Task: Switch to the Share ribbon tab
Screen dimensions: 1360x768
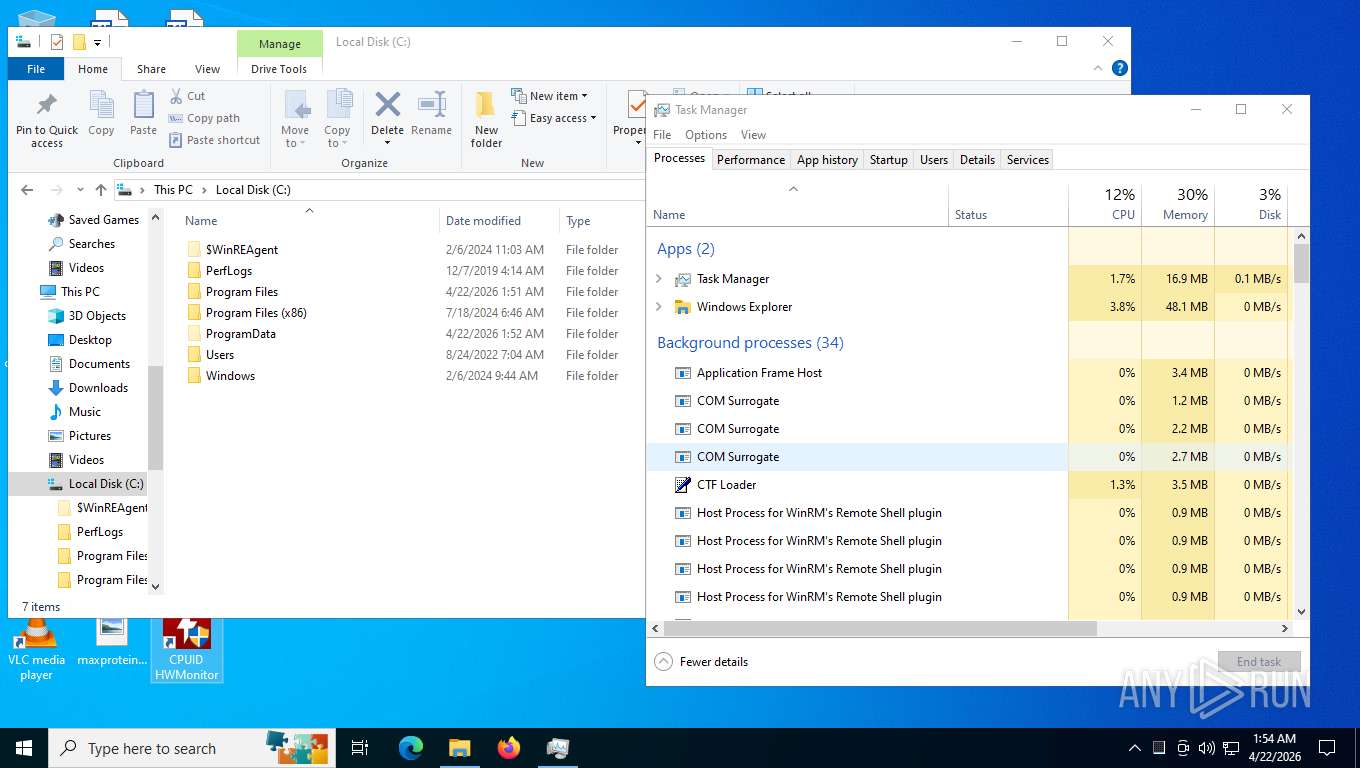Action: click(x=152, y=69)
